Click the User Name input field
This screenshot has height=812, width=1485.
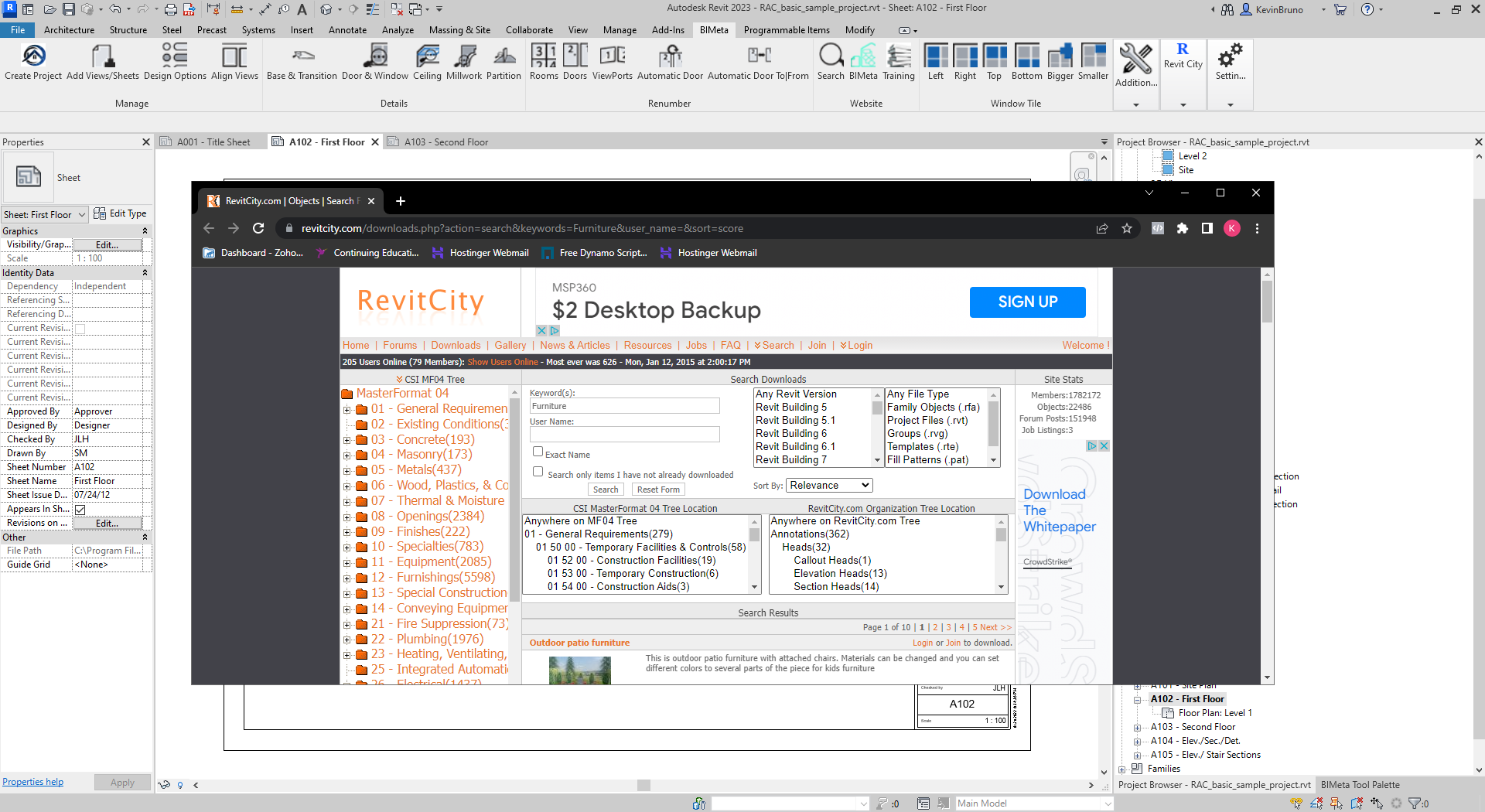coord(624,435)
